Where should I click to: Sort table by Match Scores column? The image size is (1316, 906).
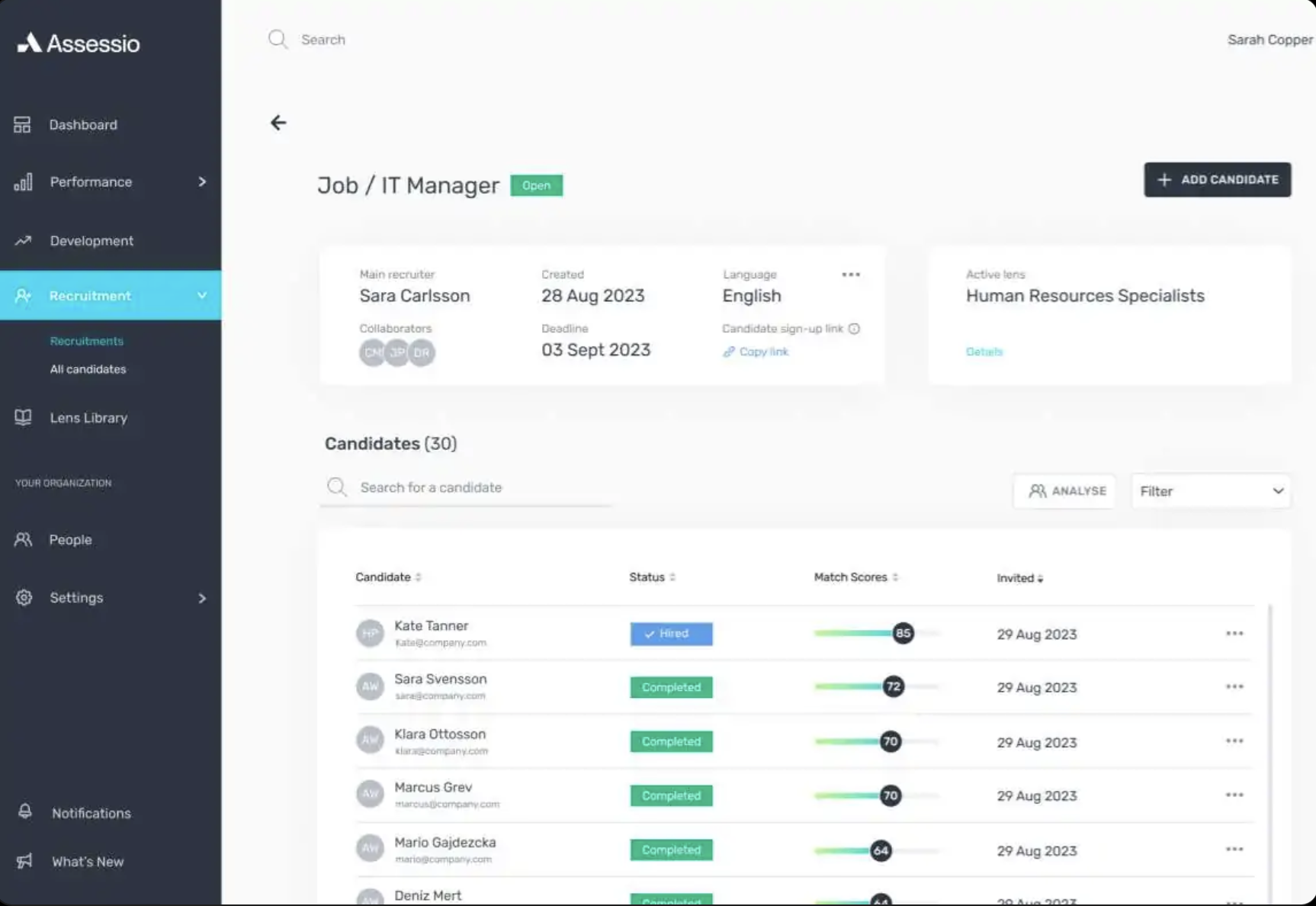895,577
